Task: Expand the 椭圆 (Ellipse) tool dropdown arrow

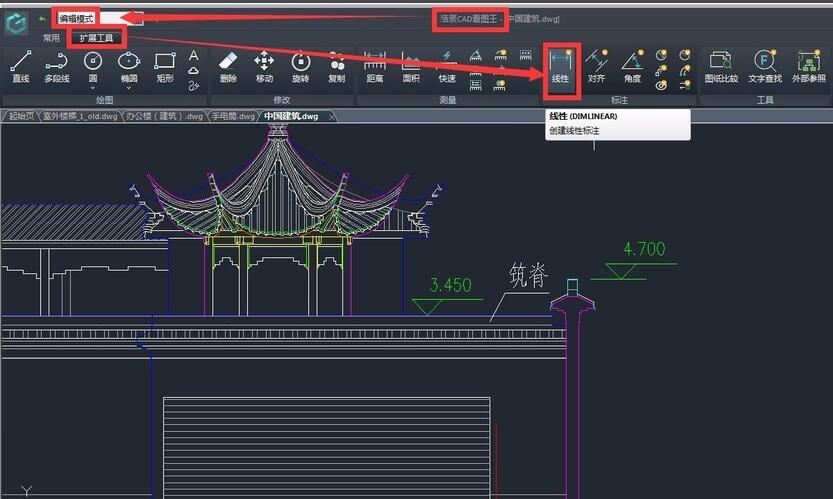Action: (129, 87)
